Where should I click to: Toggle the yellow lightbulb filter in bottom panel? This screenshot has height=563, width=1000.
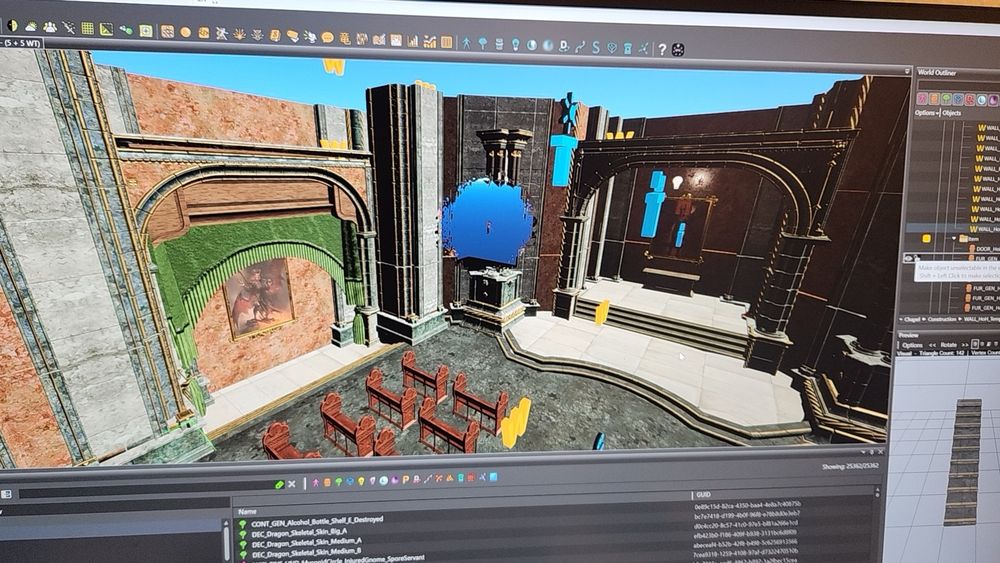[x=361, y=481]
